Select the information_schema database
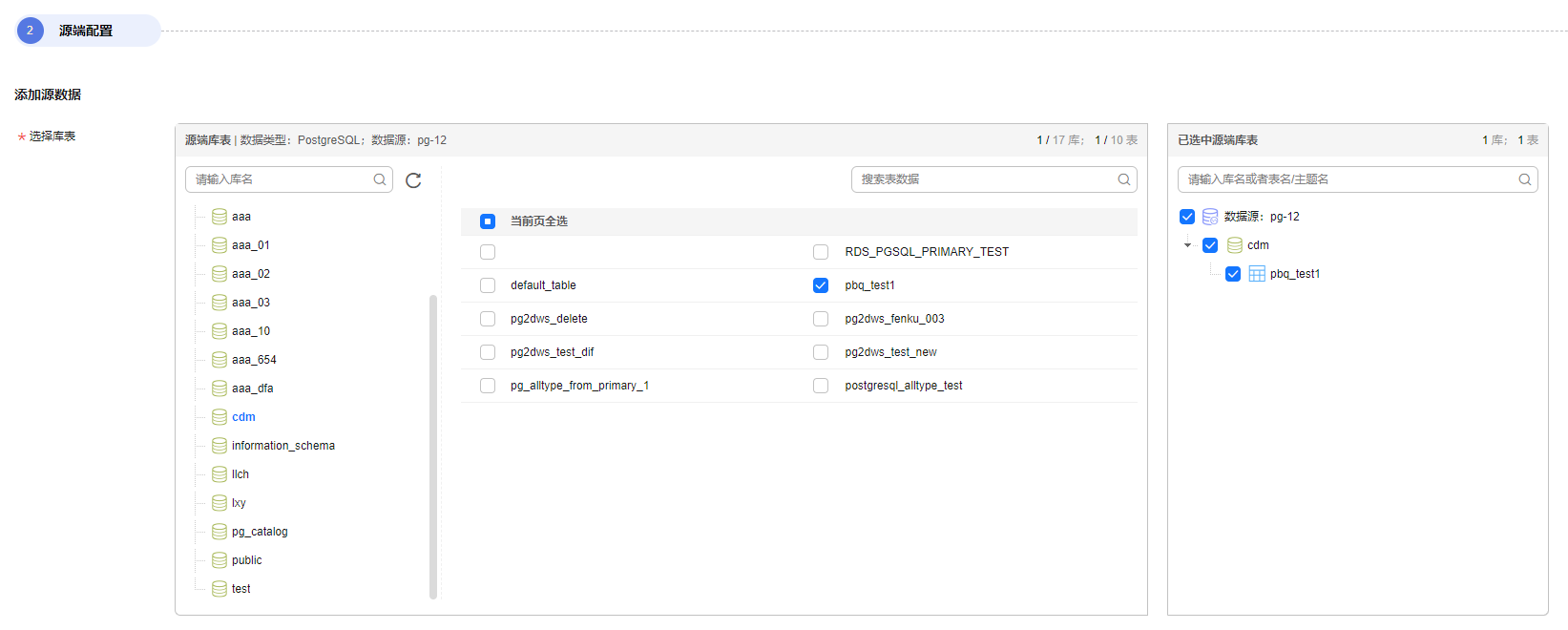Image resolution: width=1568 pixels, height=630 pixels. point(282,446)
